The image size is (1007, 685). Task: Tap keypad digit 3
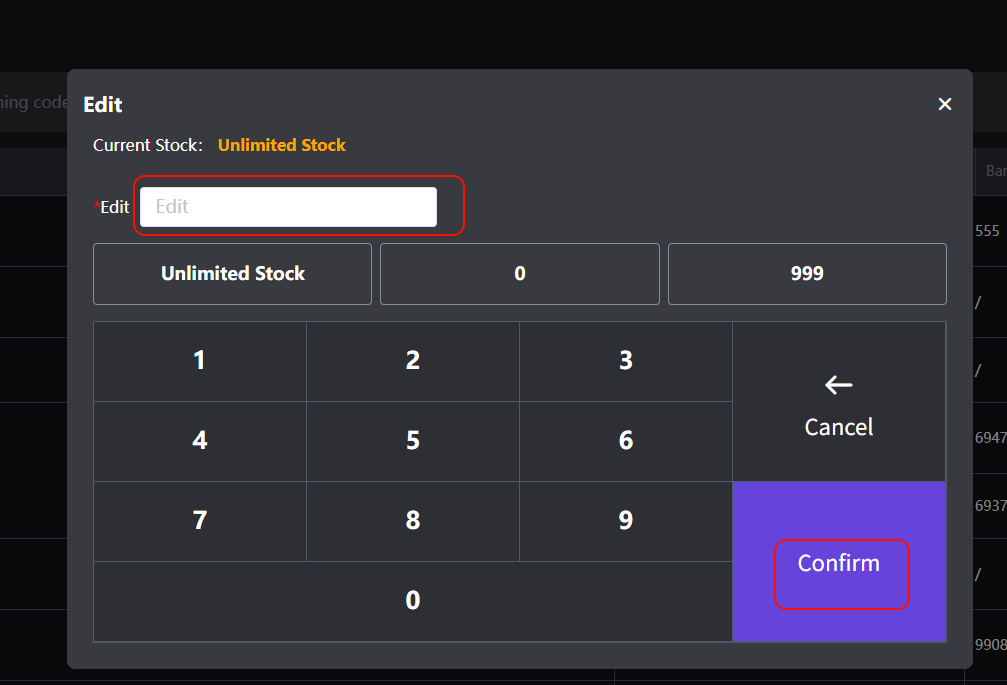625,361
